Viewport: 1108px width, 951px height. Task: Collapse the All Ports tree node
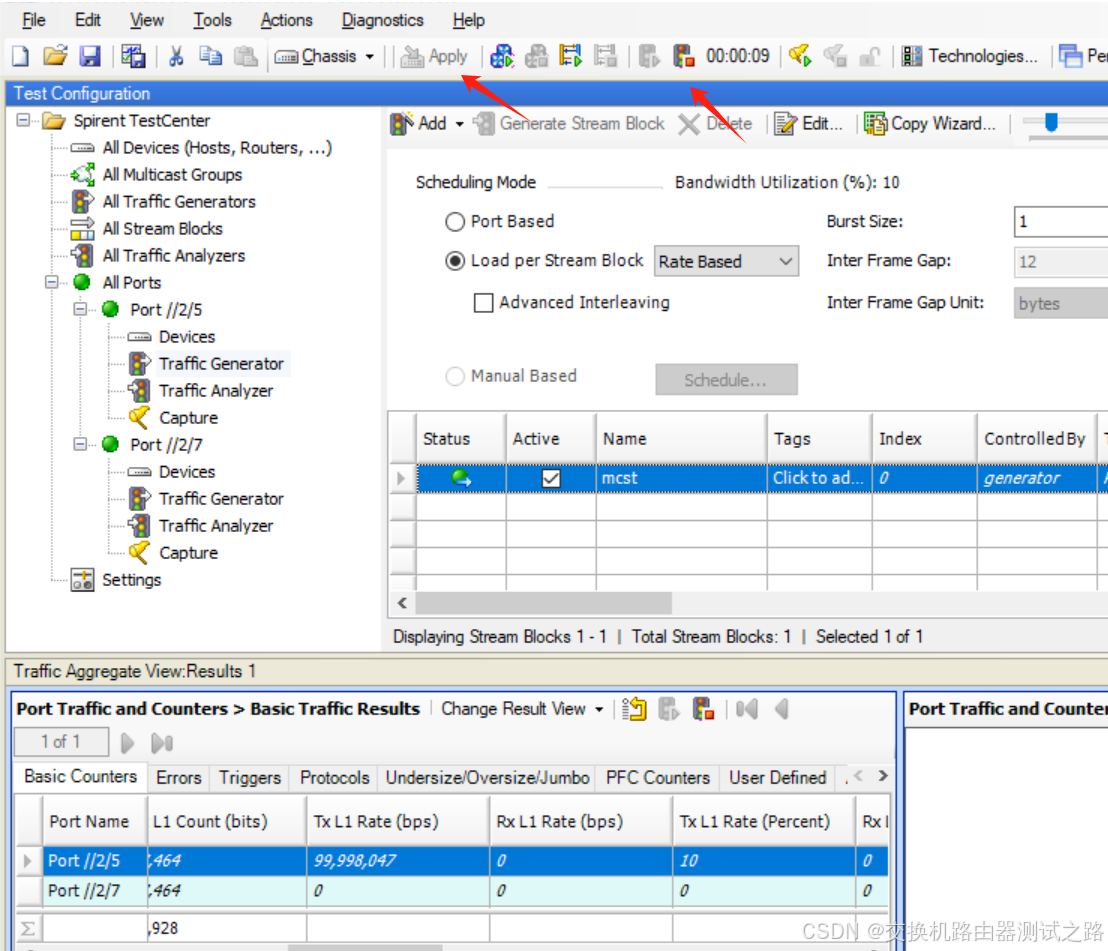tap(52, 282)
